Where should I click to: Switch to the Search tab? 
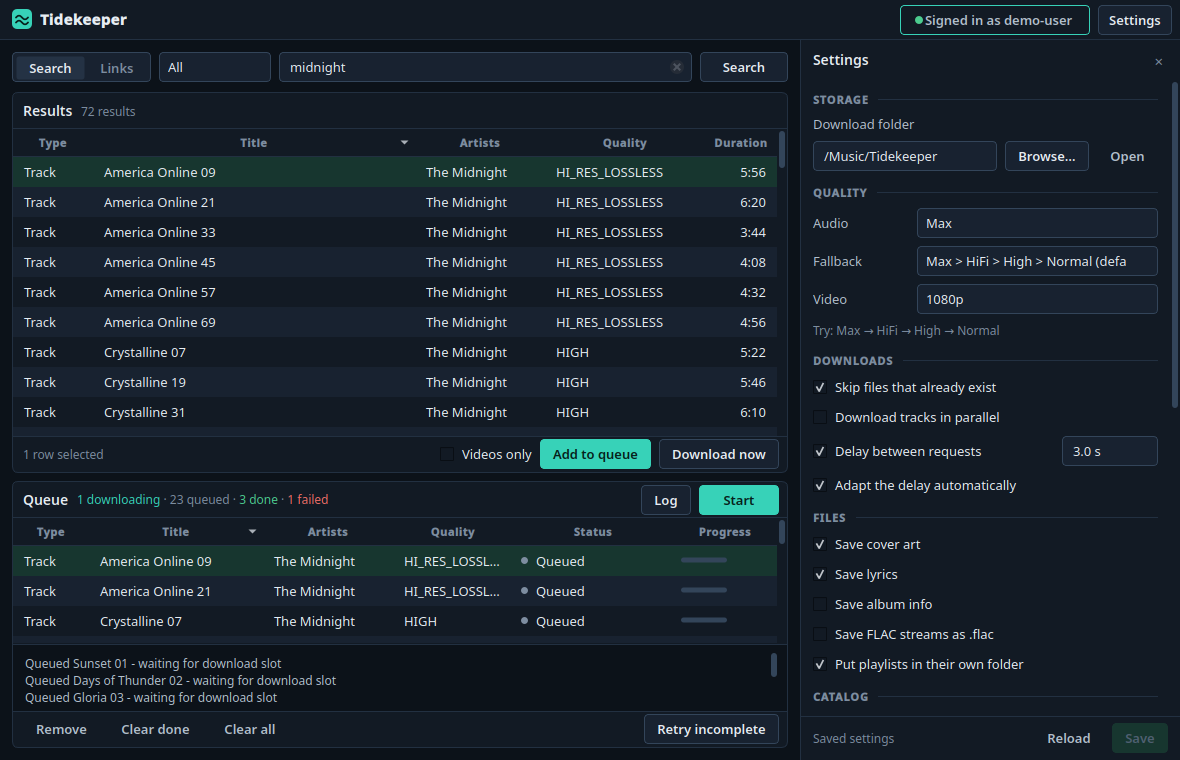[x=50, y=68]
